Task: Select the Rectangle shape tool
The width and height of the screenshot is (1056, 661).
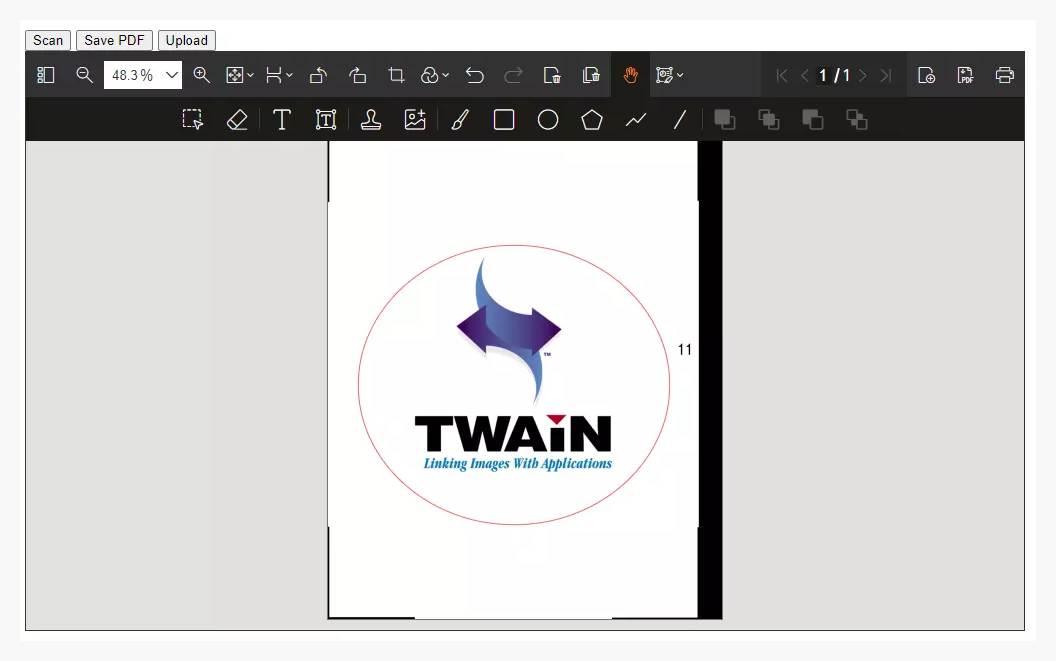Action: tap(504, 120)
